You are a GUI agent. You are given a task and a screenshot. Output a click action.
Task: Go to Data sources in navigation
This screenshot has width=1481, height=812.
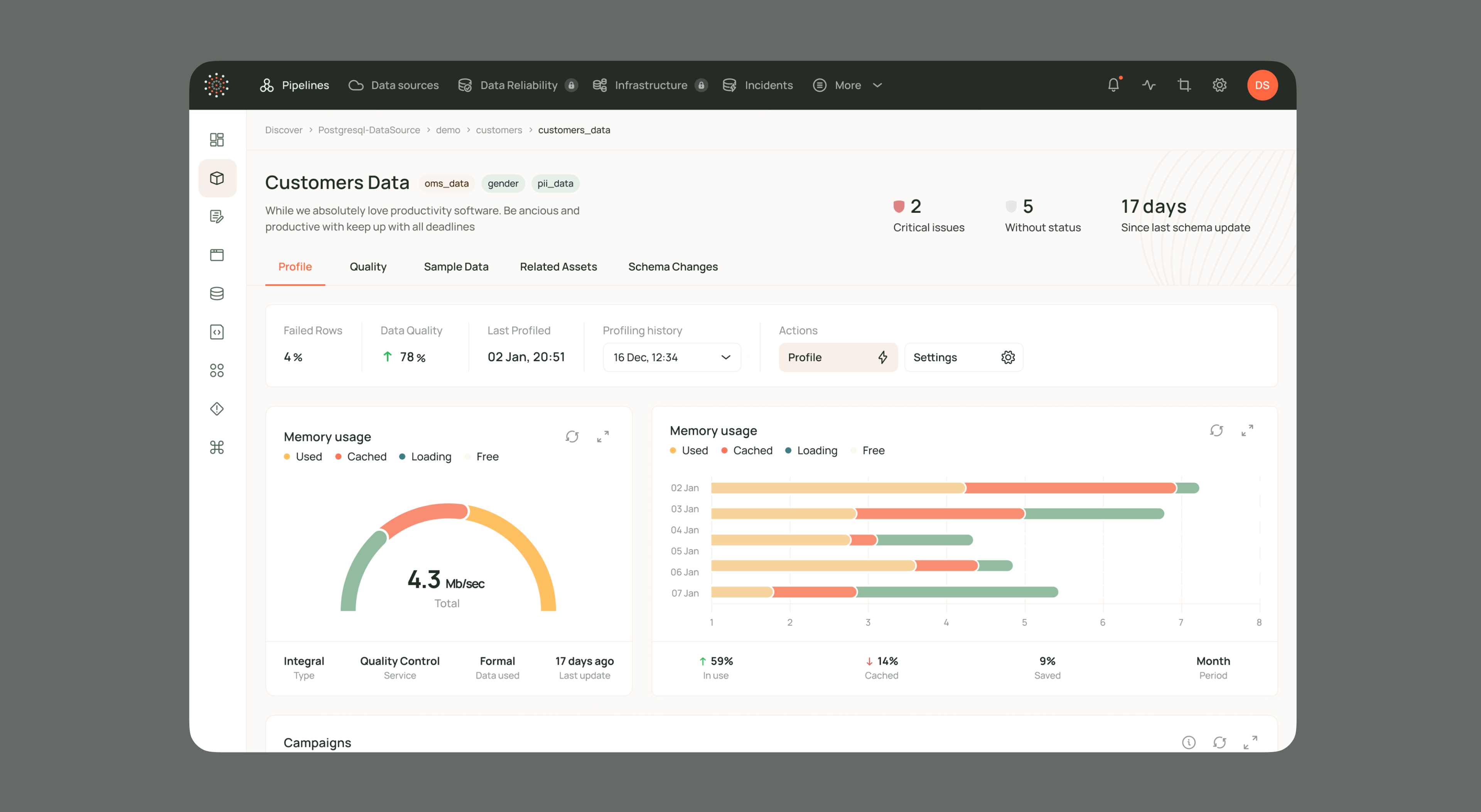(x=394, y=85)
